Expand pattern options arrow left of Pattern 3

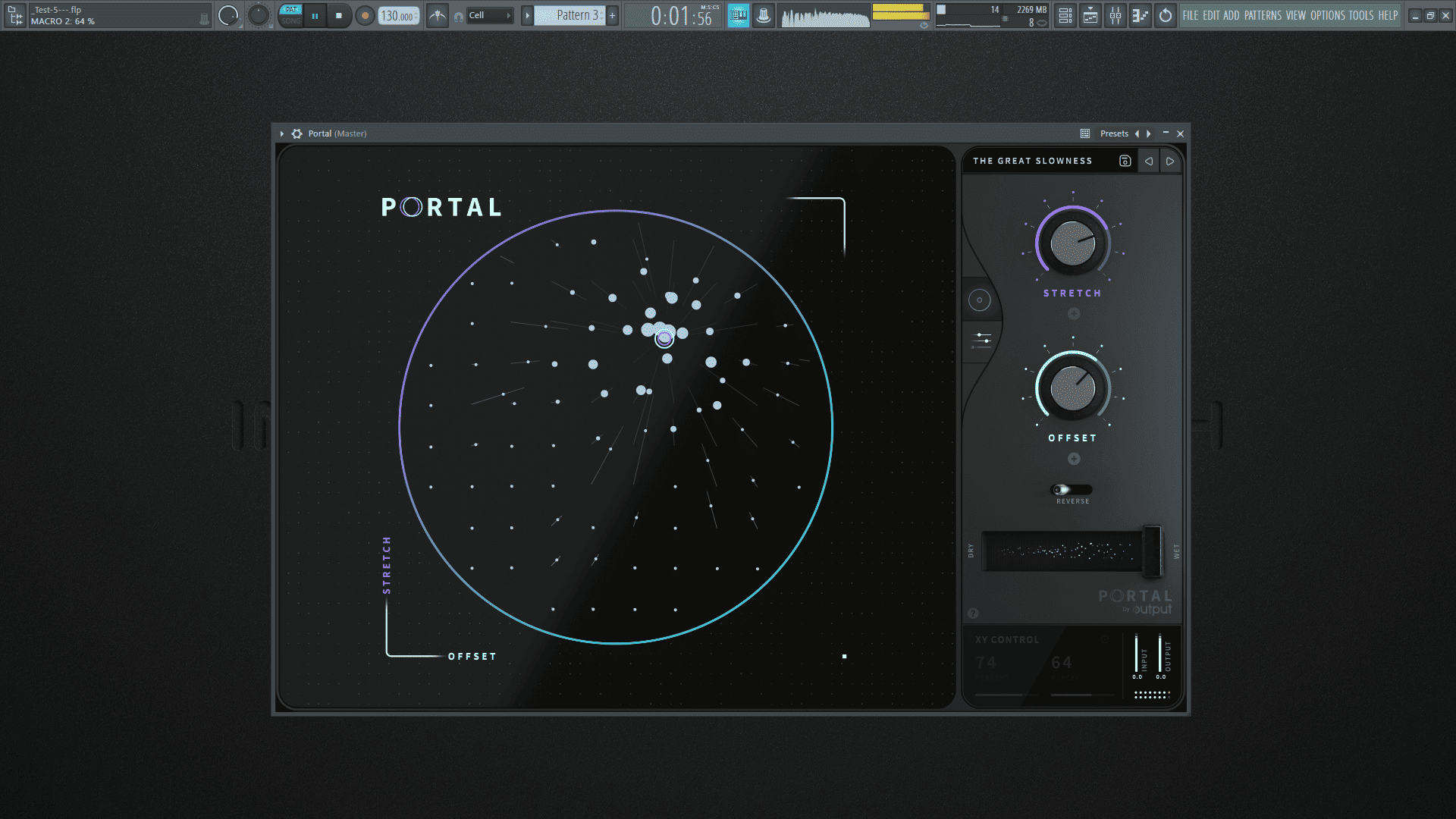(527, 15)
